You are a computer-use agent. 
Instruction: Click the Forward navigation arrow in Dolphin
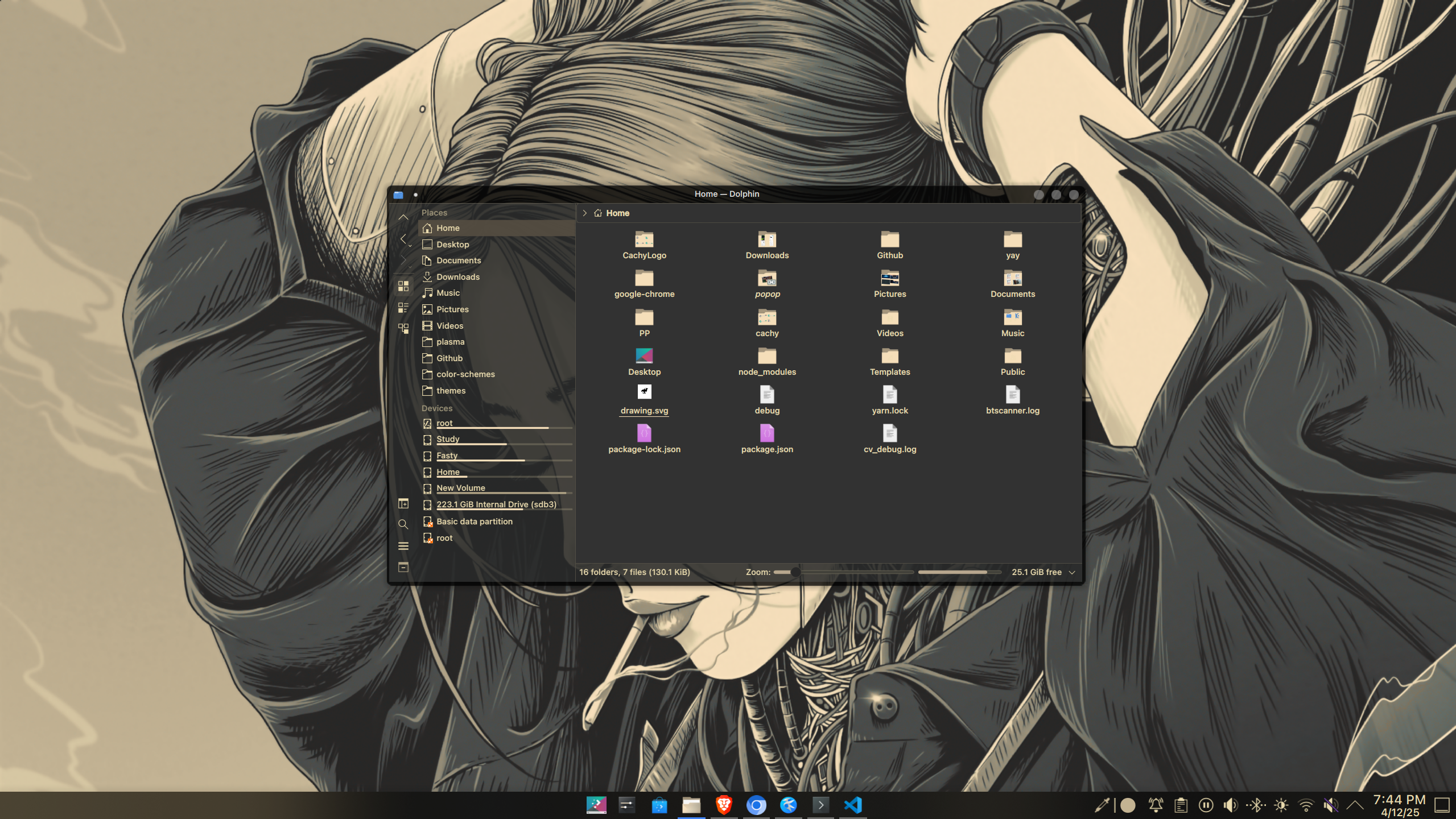(402, 260)
